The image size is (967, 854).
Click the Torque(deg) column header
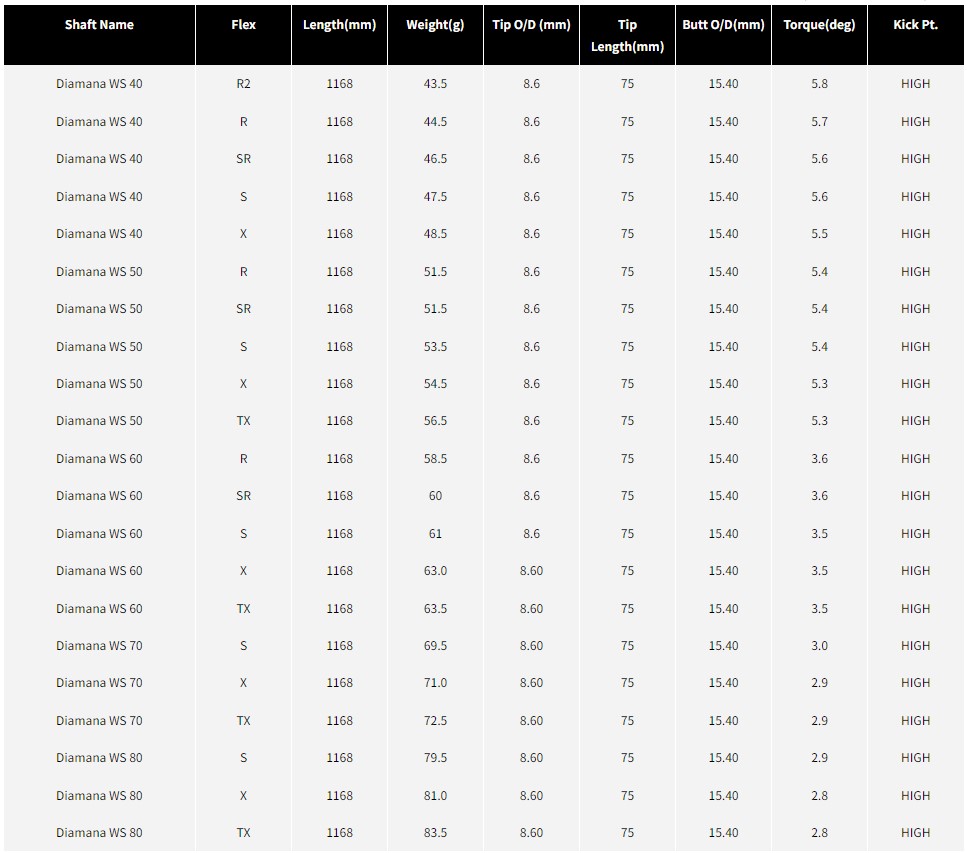(820, 25)
